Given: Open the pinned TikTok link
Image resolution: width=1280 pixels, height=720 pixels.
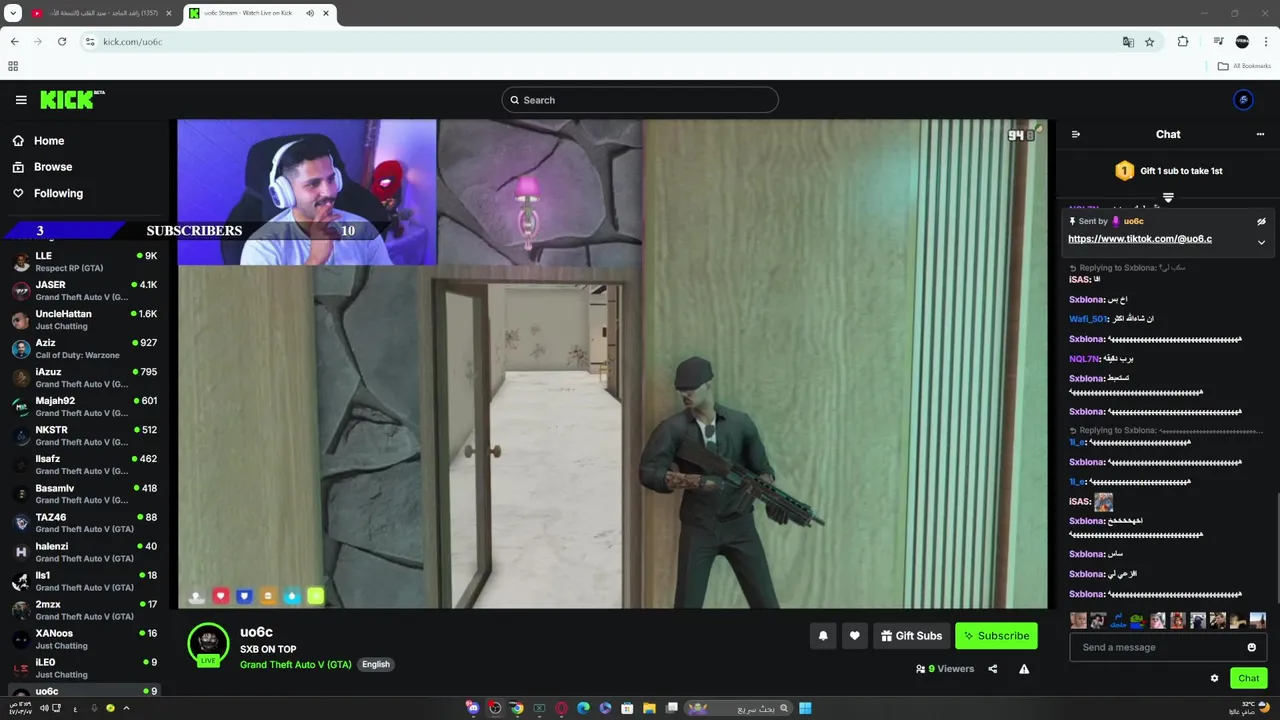Looking at the screenshot, I should pyautogui.click(x=1140, y=239).
